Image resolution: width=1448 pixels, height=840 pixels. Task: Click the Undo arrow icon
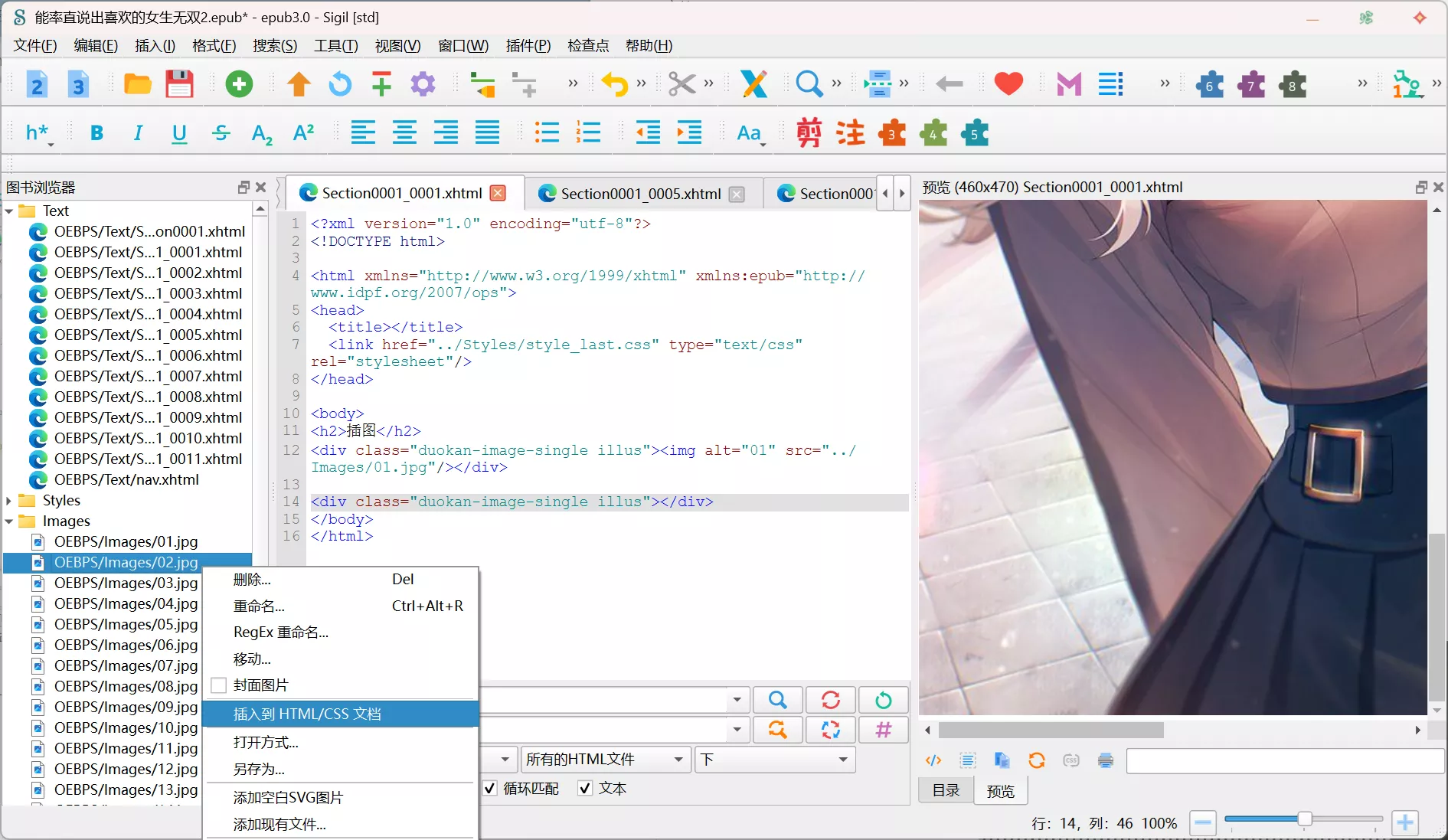[614, 84]
